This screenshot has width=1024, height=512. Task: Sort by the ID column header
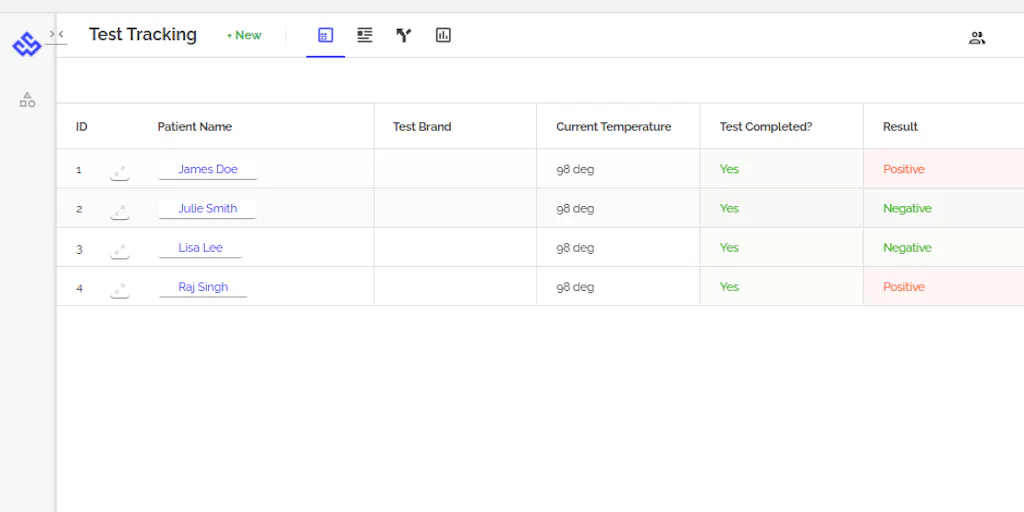pos(82,127)
